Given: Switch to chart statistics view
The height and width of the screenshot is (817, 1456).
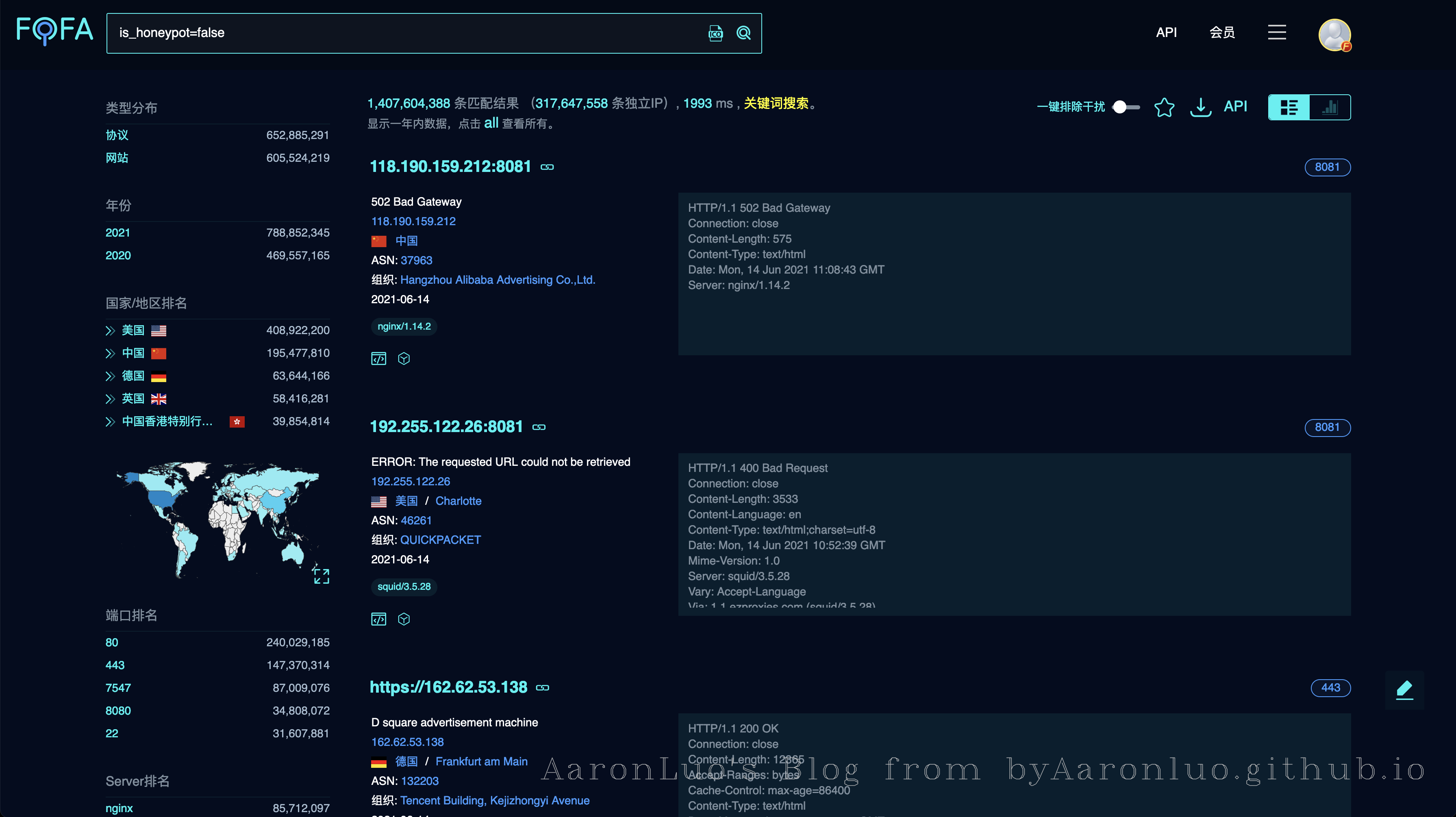Looking at the screenshot, I should (x=1330, y=107).
